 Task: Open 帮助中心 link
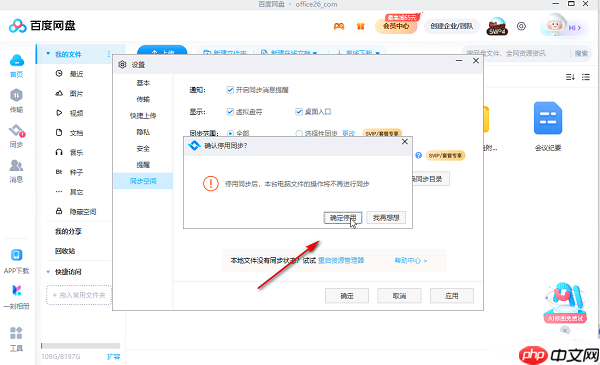coord(411,261)
